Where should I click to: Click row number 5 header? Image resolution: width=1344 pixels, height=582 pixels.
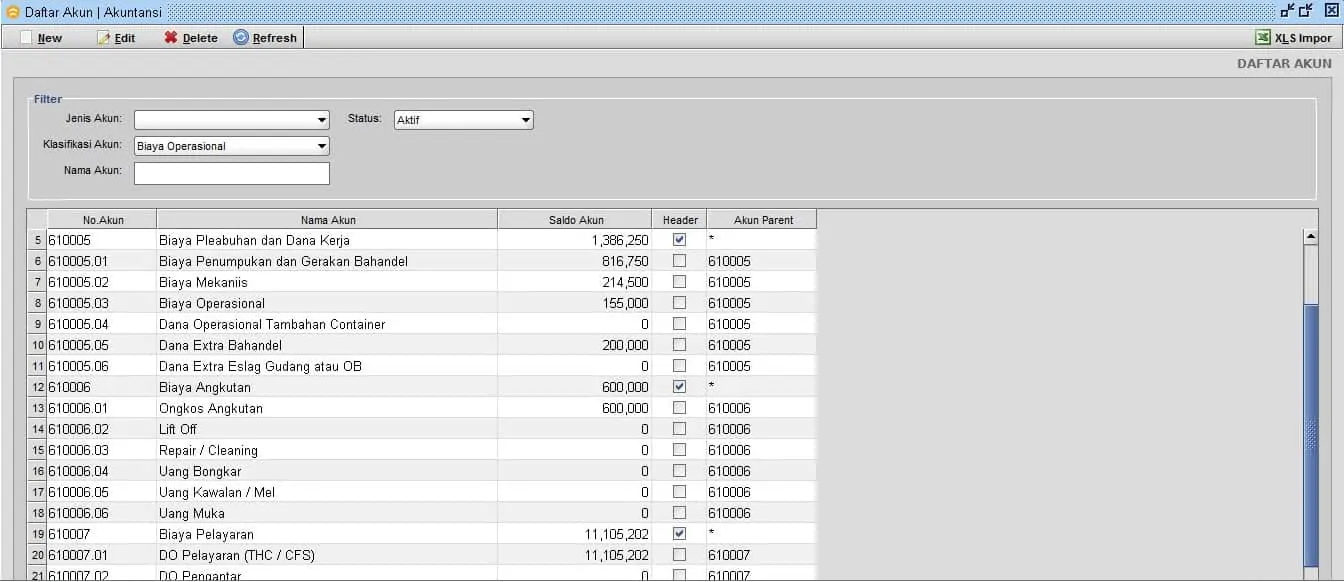pos(37,240)
